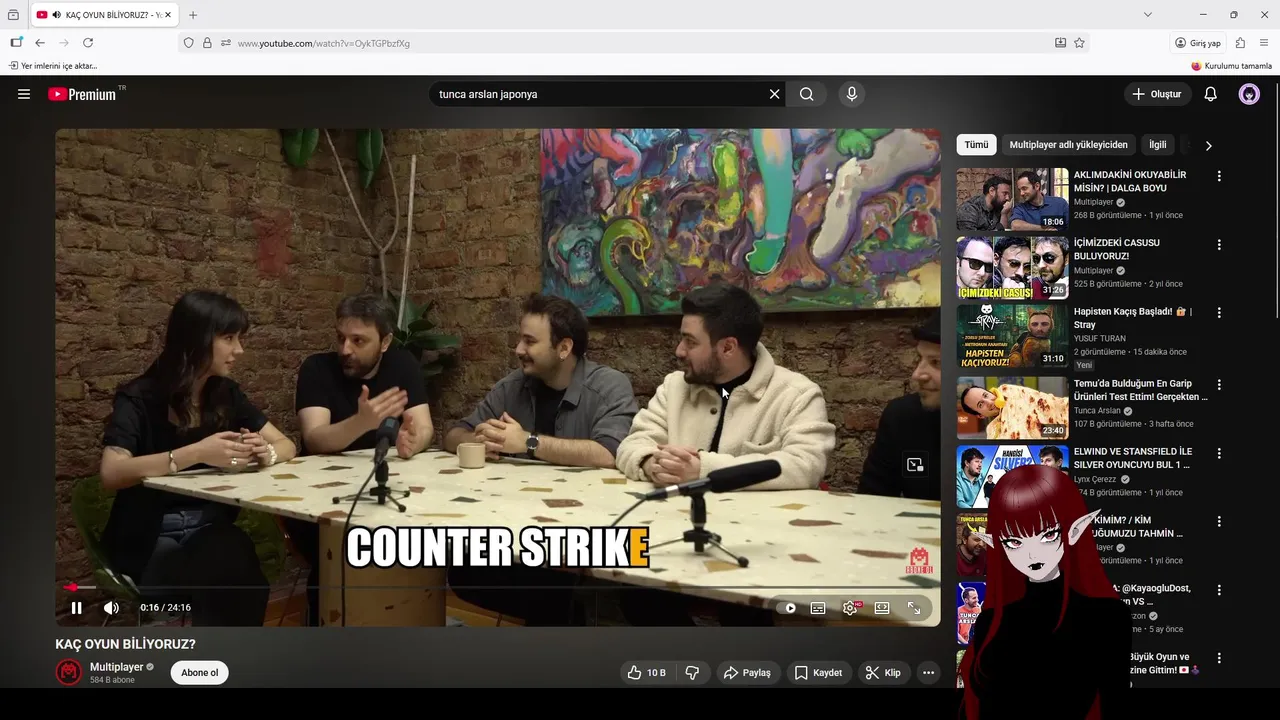Screen dimensions: 1280x720
Task: Open the Multiplayer channel name link
Action: [x=116, y=667]
